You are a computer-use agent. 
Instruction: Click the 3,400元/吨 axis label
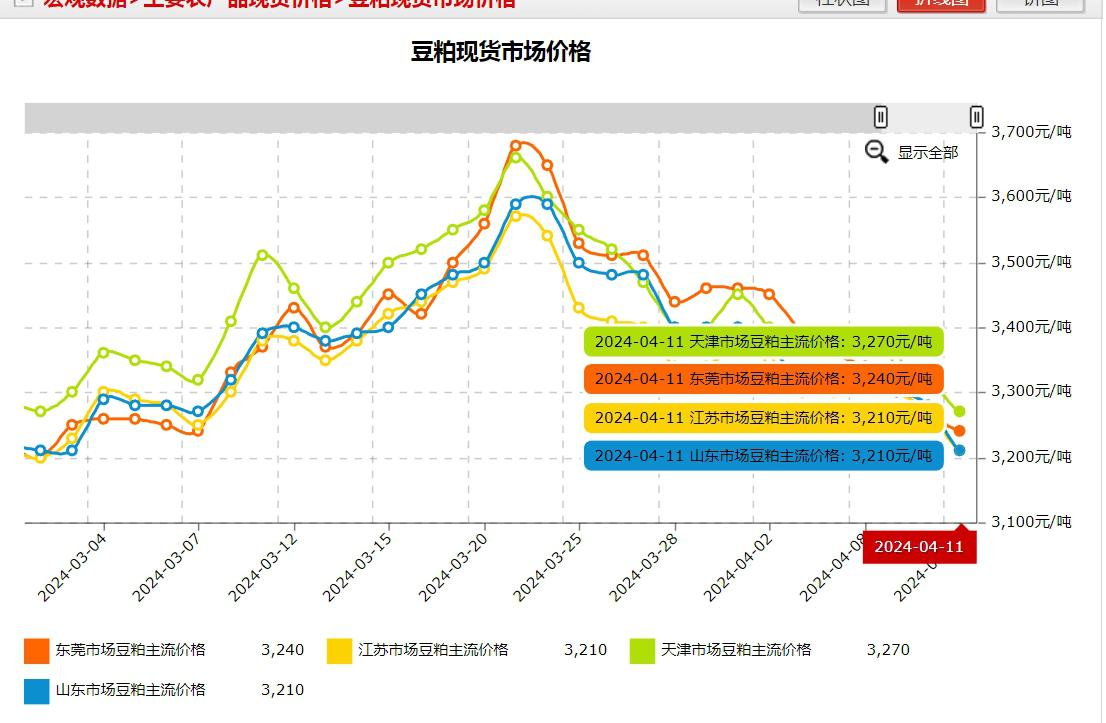(x=1031, y=327)
